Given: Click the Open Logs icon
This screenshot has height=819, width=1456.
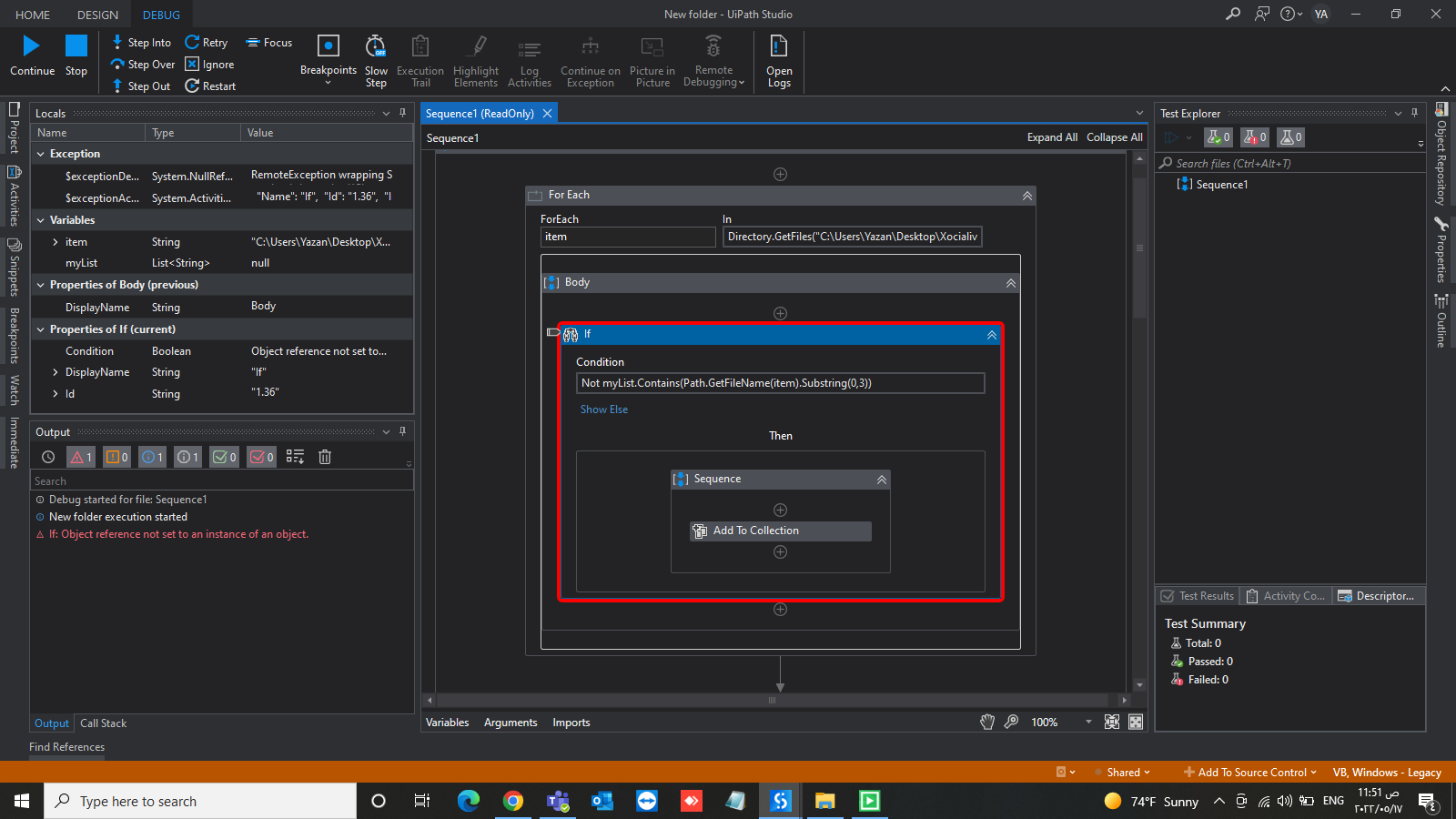Looking at the screenshot, I should (779, 46).
